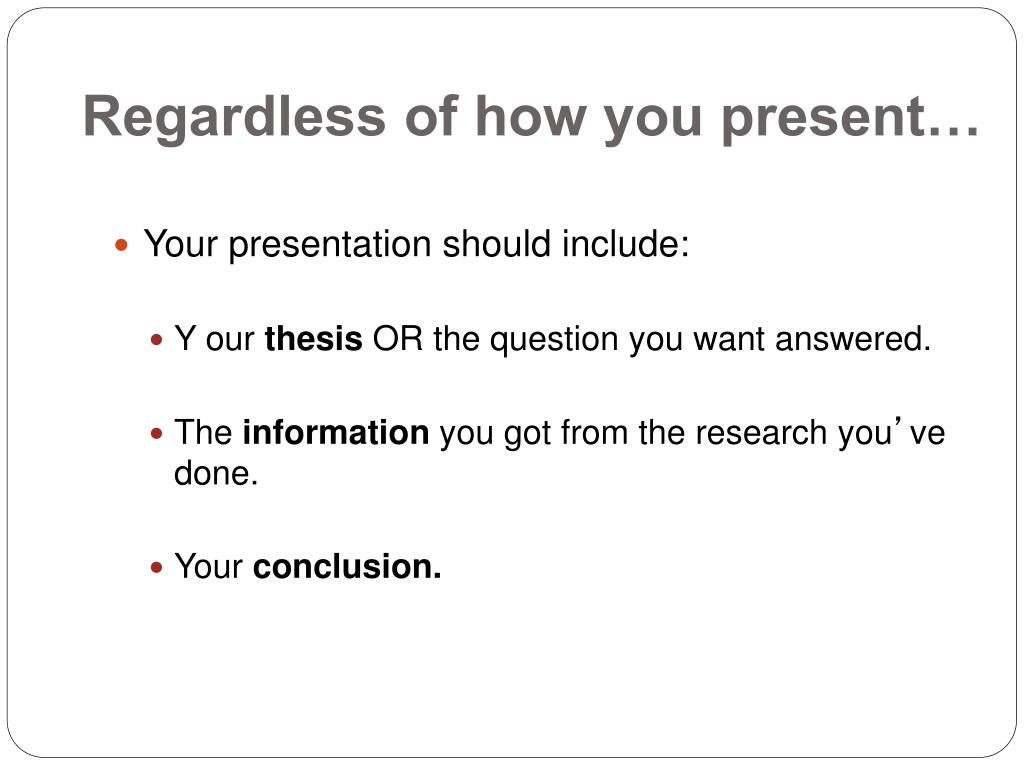Click the word 'include:' in the first bullet
The width and height of the screenshot is (1024, 768).
pyautogui.click(x=626, y=244)
